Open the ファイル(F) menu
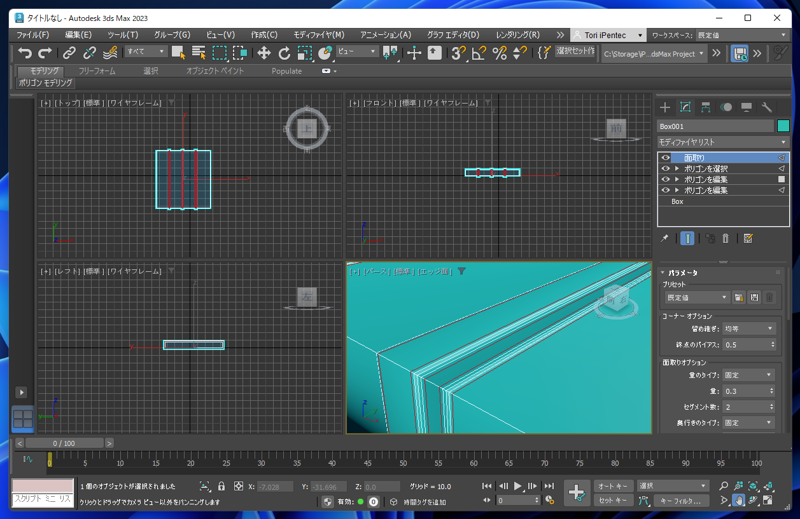Image resolution: width=800 pixels, height=519 pixels. point(33,35)
